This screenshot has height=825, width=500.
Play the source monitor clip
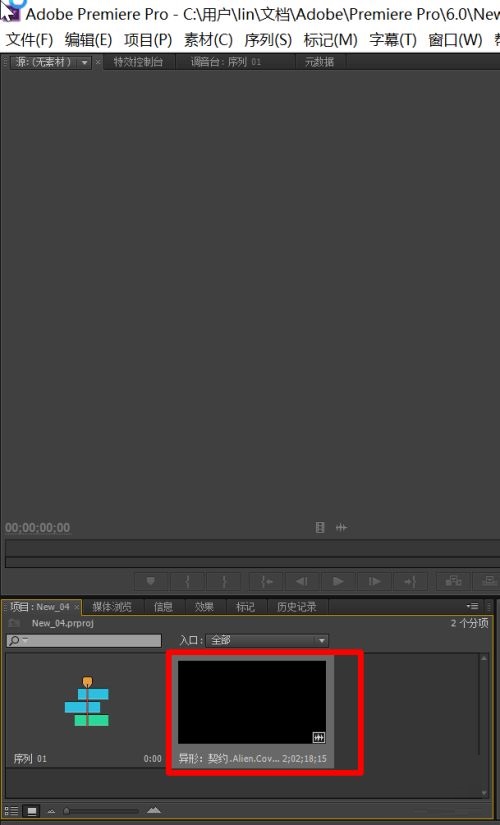[338, 581]
